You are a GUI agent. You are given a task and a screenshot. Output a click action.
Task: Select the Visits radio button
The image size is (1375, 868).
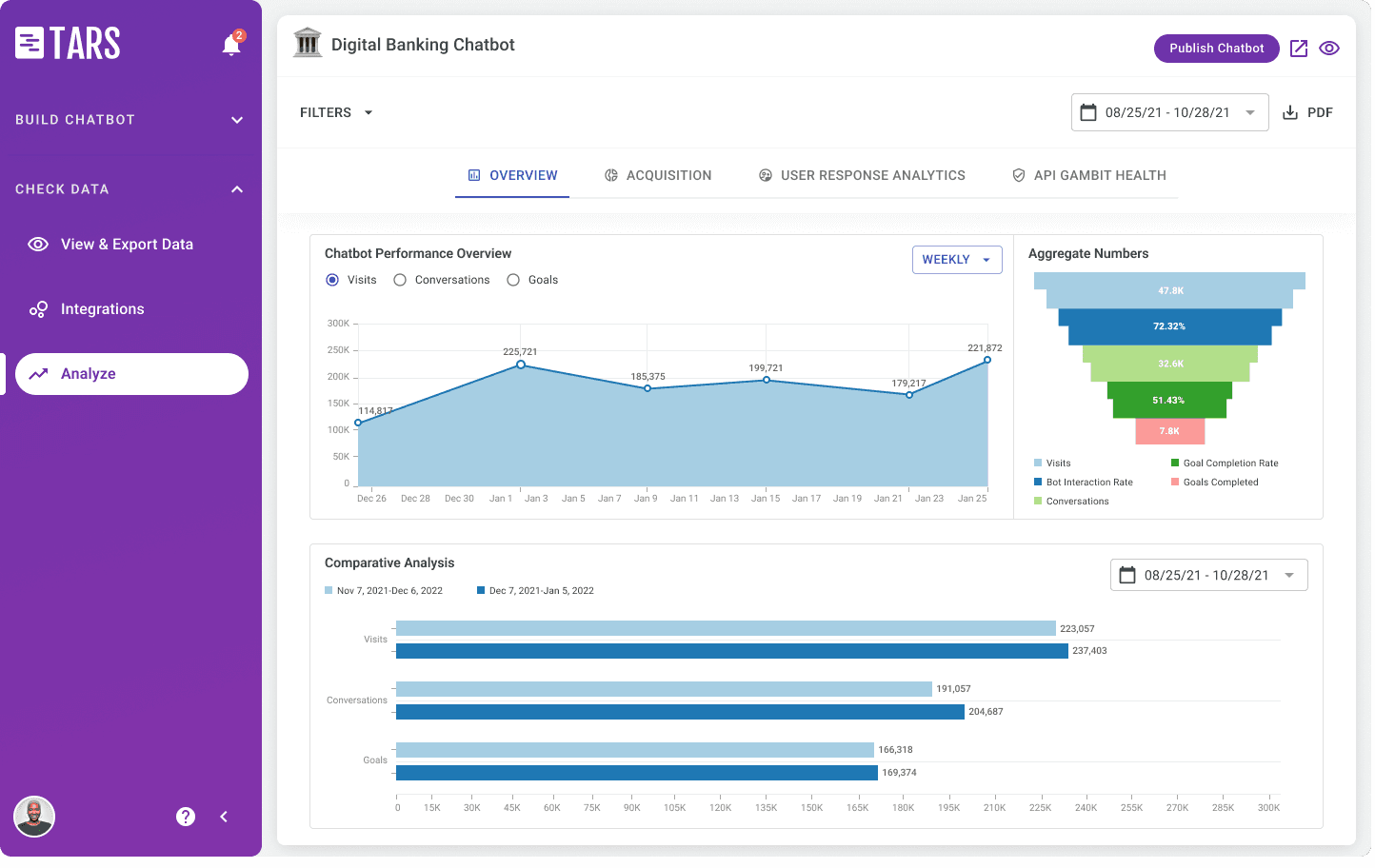[x=332, y=281]
